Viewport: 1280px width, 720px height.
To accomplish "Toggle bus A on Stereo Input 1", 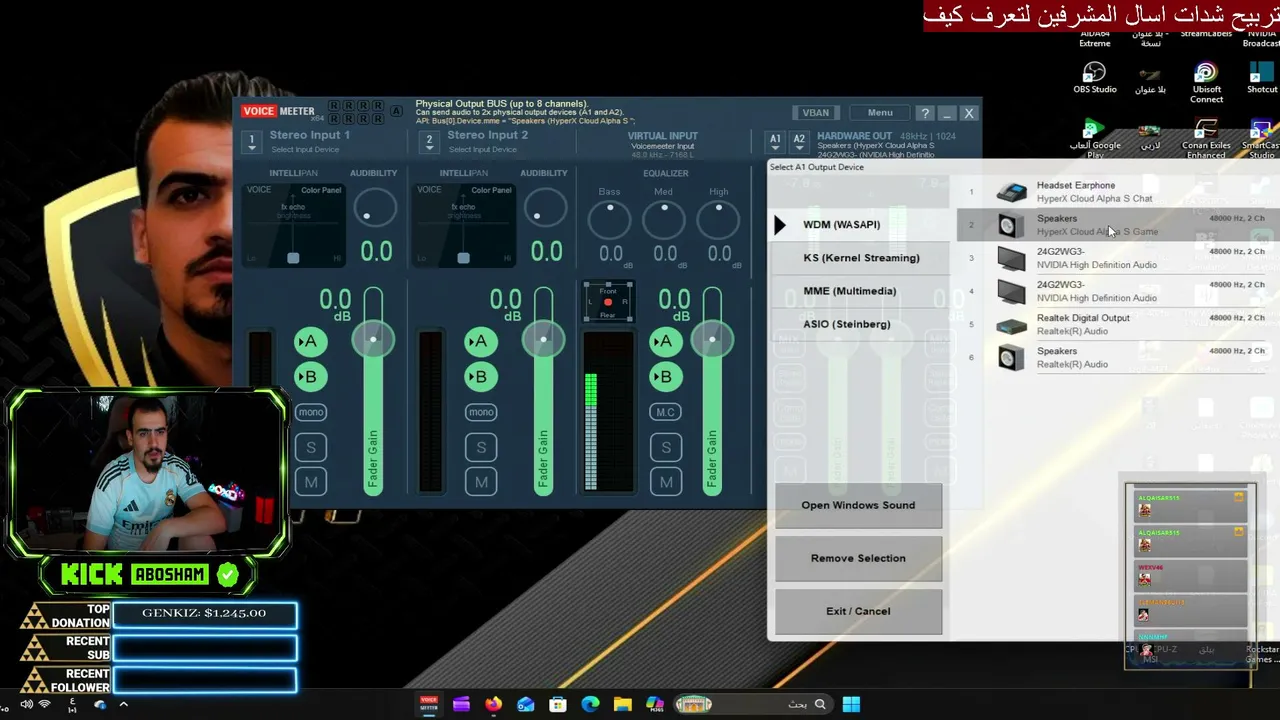I will [311, 342].
